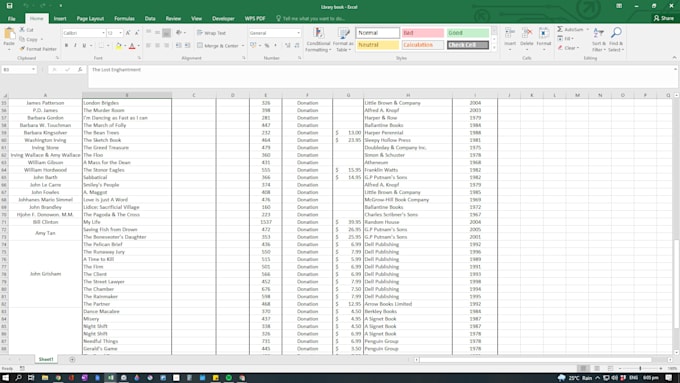Expand the cell styles gallery
Image resolution: width=680 pixels, height=383 pixels.
coord(494,48)
